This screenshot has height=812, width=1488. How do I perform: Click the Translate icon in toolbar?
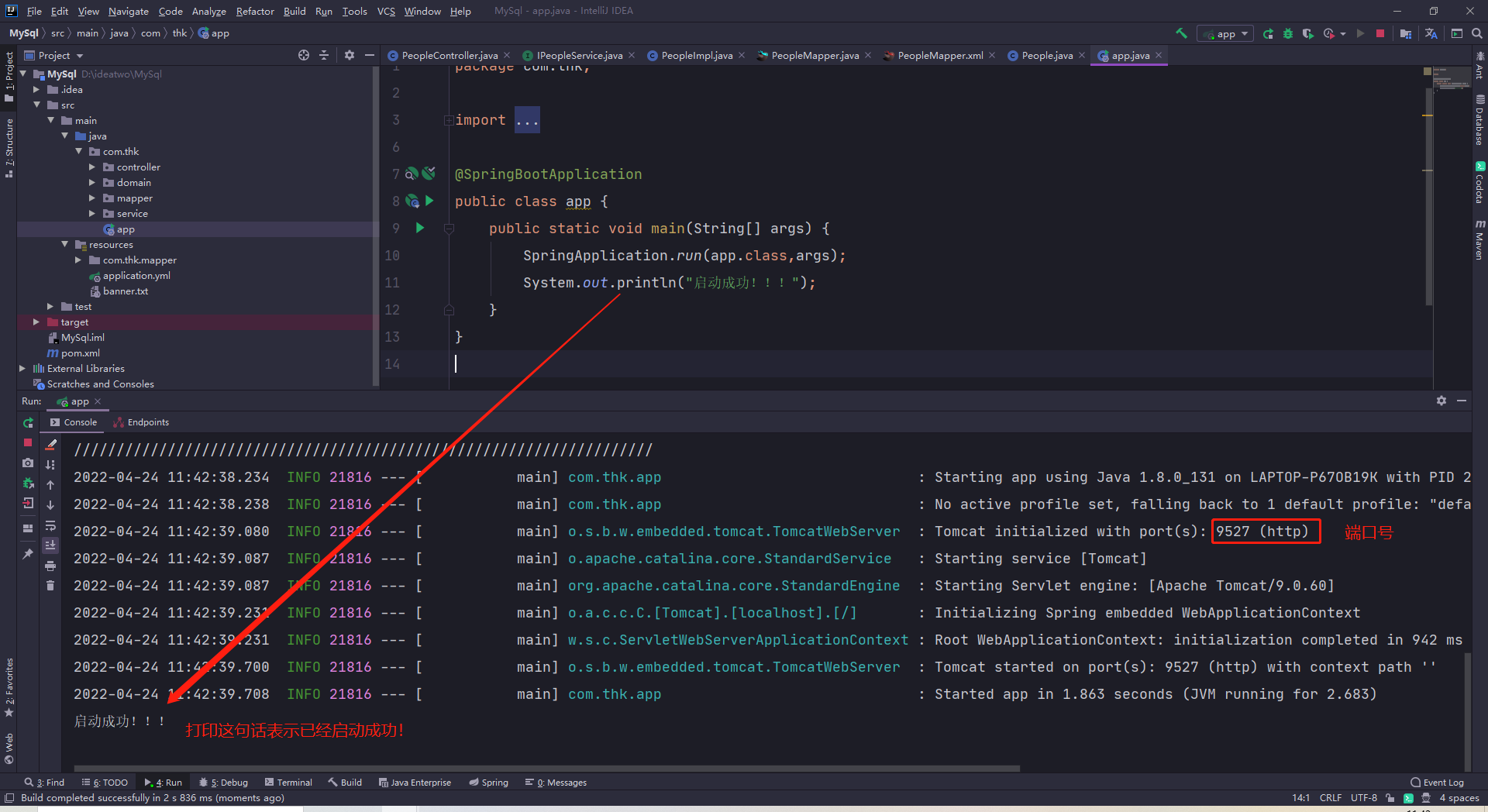pos(1431,33)
